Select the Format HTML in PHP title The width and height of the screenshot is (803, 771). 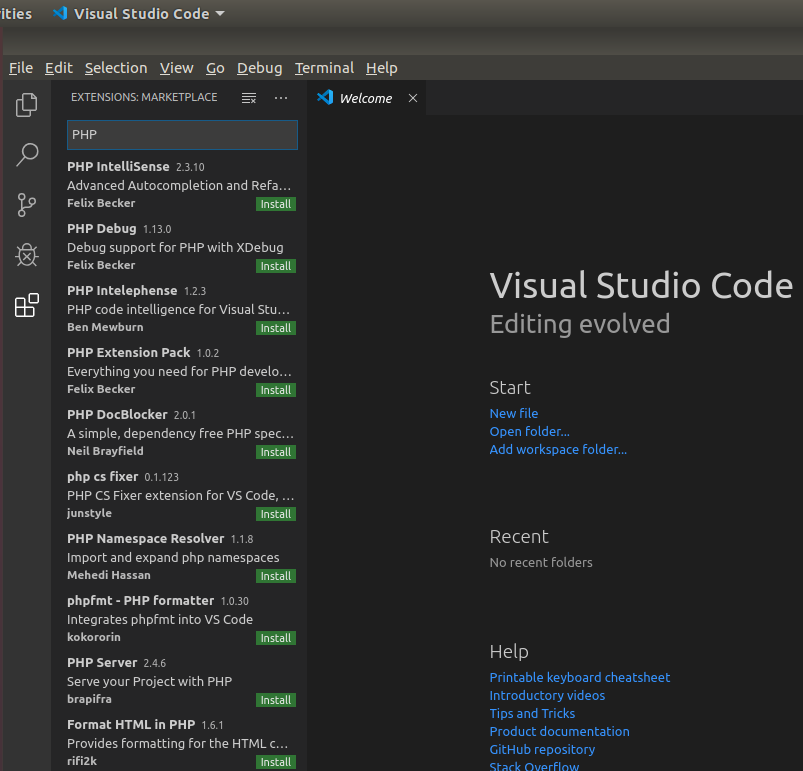tap(131, 724)
